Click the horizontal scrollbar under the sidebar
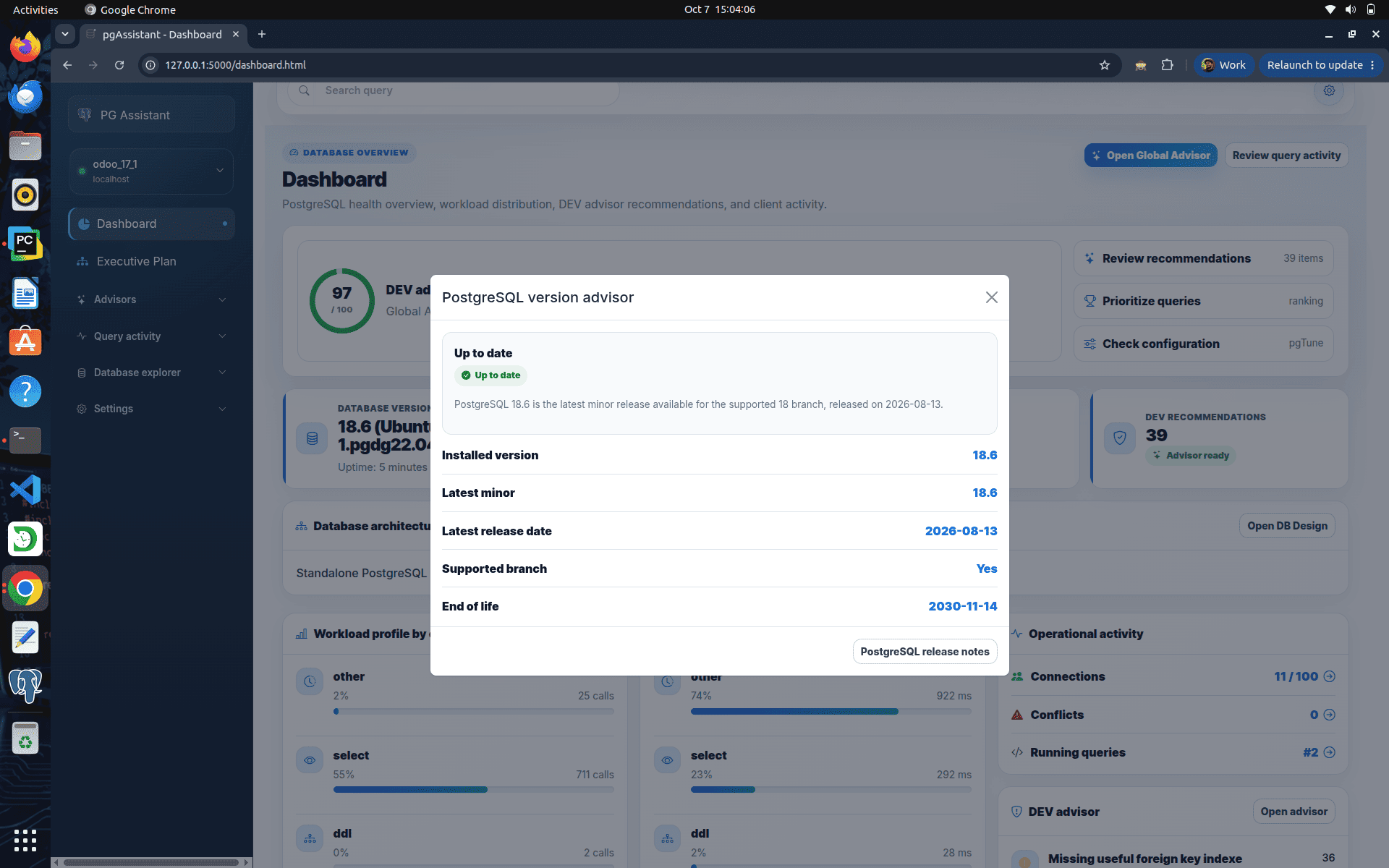This screenshot has height=868, width=1389. (151, 862)
